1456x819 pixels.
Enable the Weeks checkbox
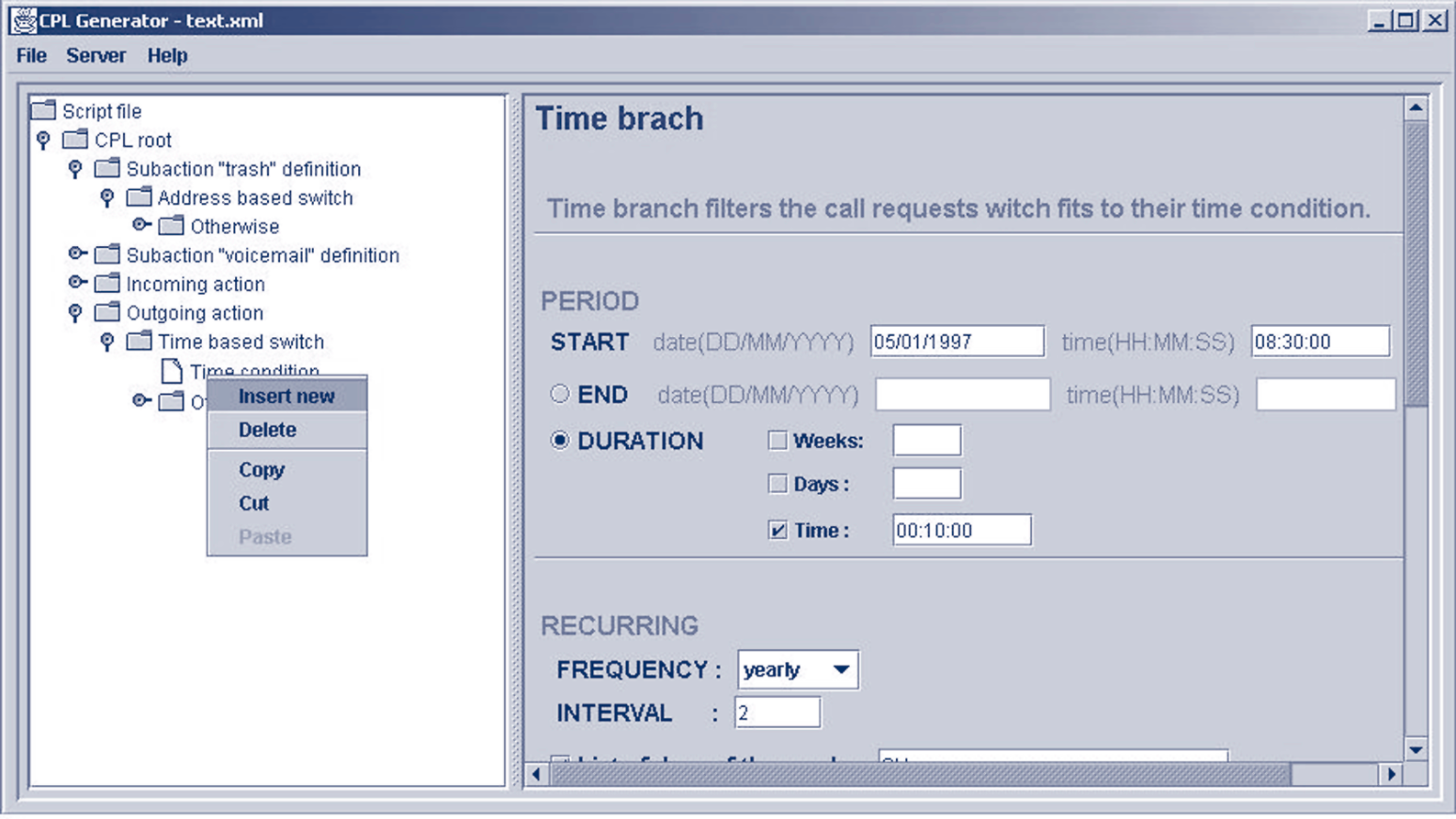(778, 441)
